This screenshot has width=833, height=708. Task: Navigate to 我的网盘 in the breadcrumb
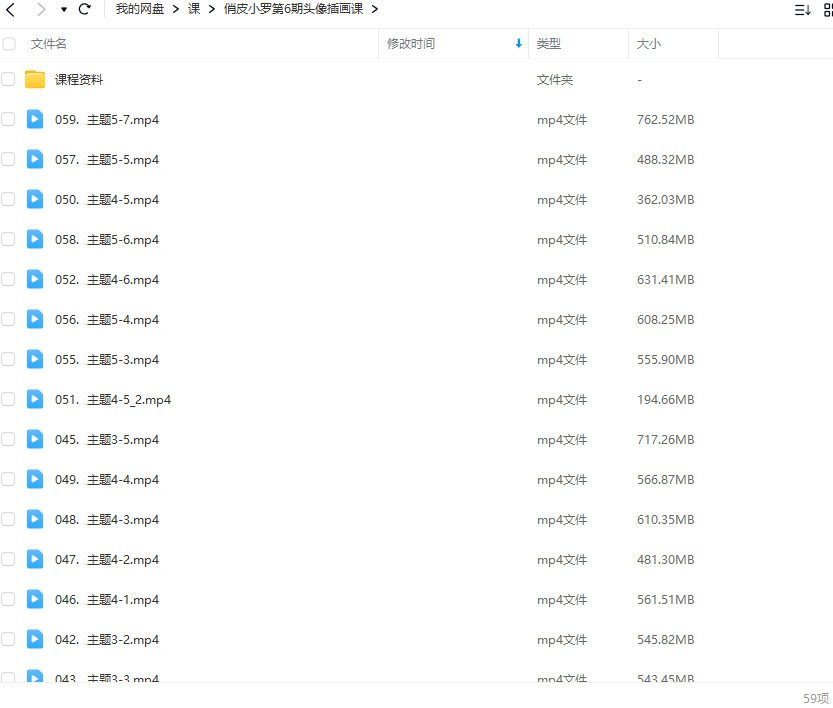(x=139, y=9)
